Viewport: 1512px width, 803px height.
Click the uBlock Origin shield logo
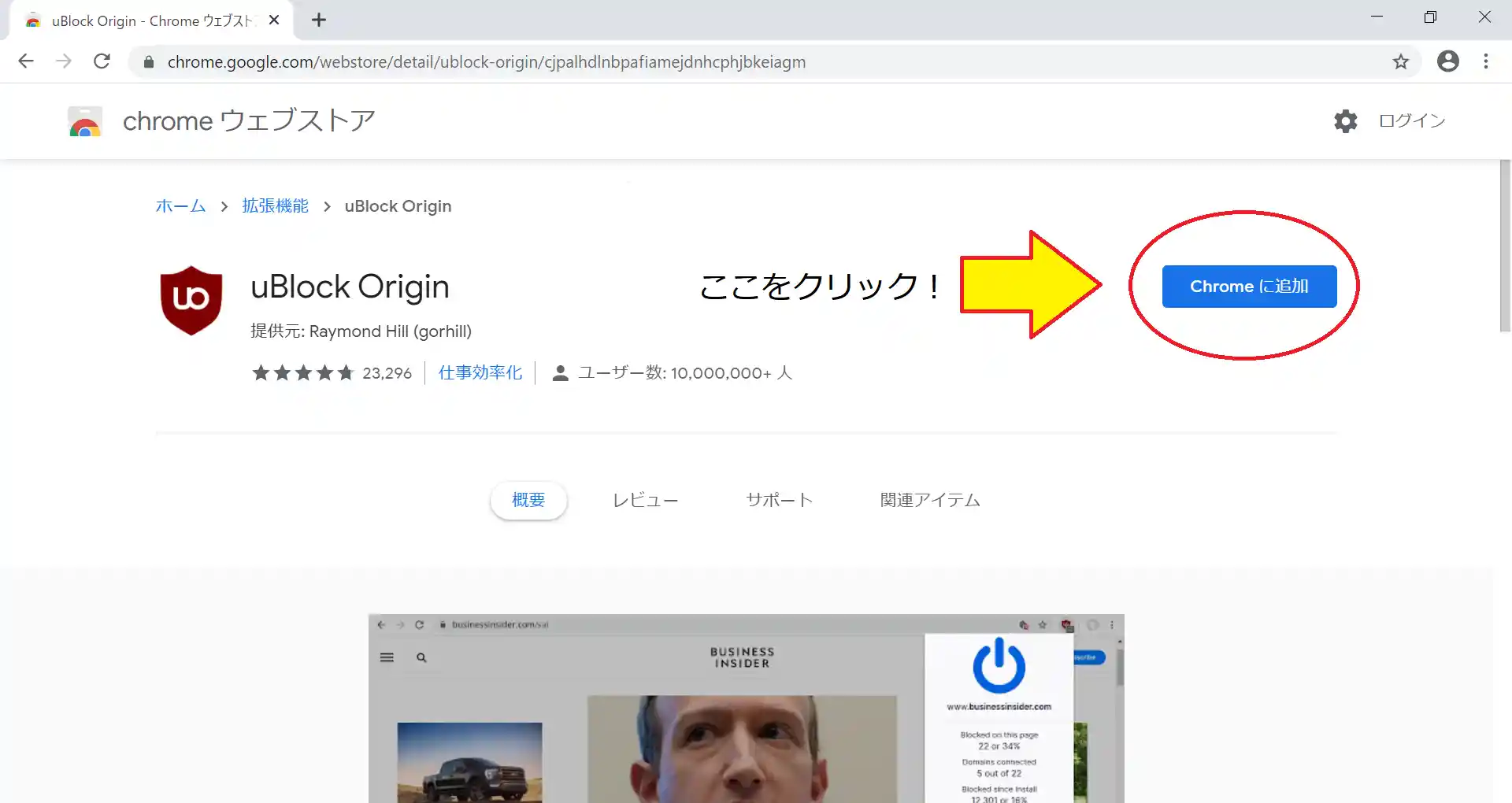(x=191, y=301)
